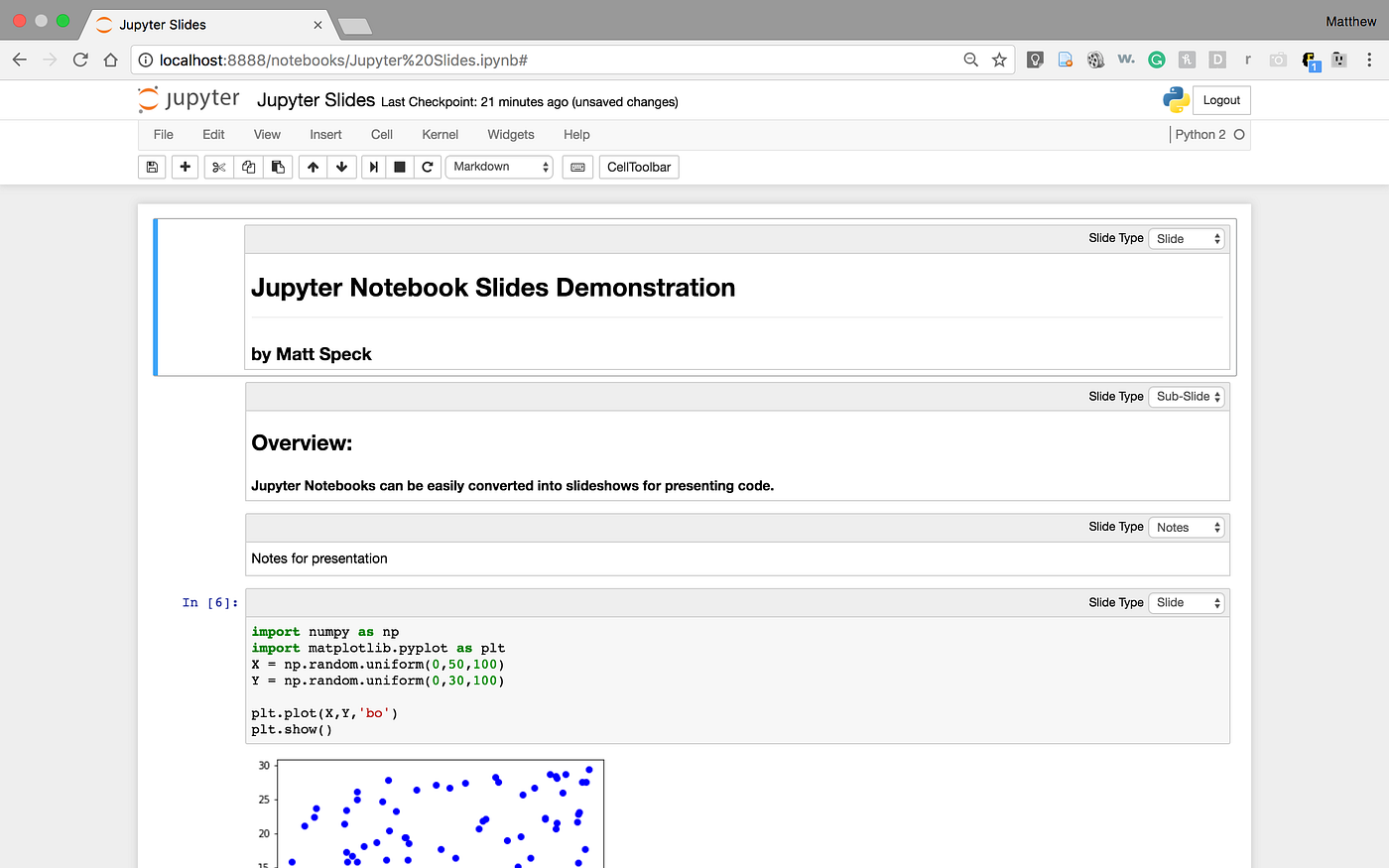
Task: Save and checkpoint the notebook
Action: point(151,167)
